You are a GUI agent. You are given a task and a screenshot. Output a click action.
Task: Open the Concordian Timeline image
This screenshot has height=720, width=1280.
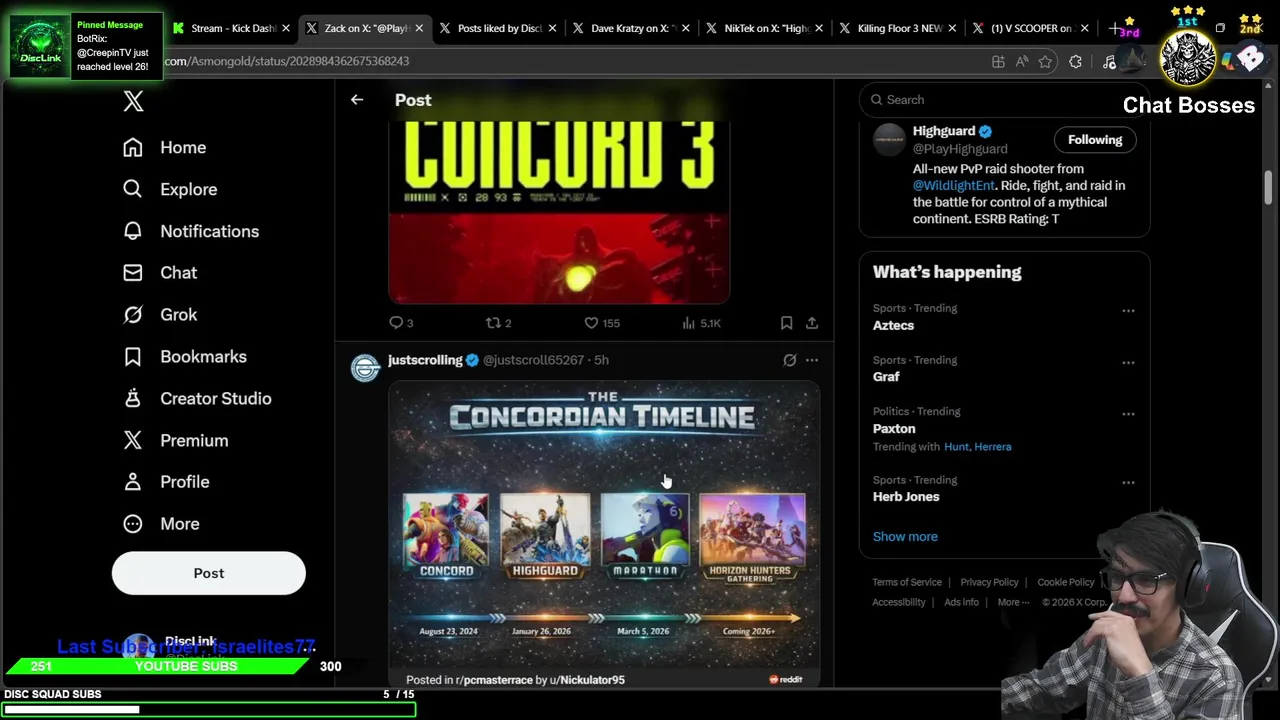(x=604, y=534)
